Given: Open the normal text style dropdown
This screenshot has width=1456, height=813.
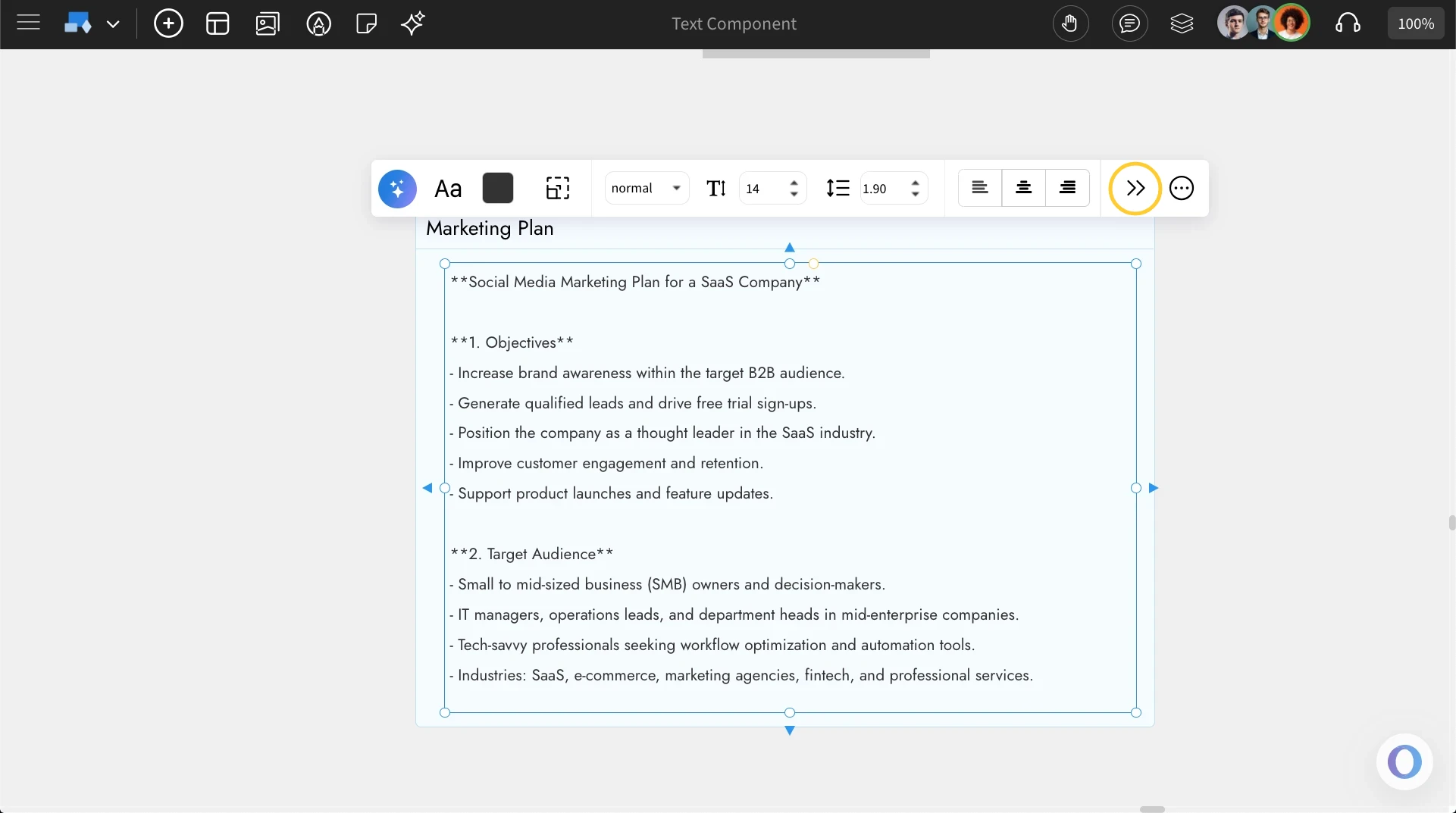Looking at the screenshot, I should [646, 187].
